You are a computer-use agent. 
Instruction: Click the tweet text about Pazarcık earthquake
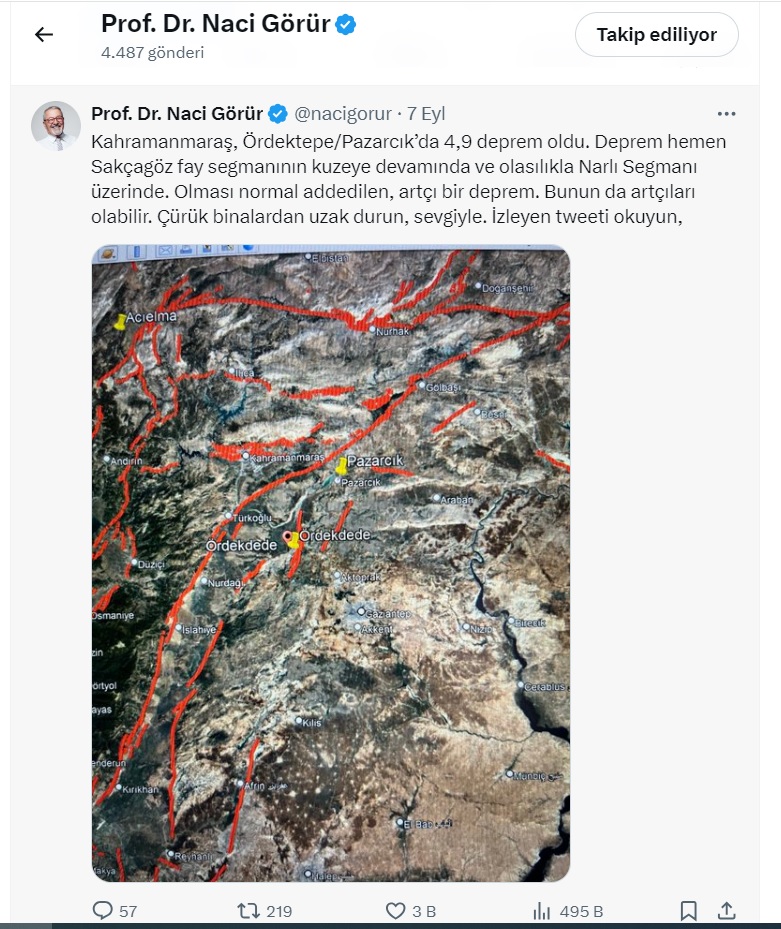[x=408, y=180]
